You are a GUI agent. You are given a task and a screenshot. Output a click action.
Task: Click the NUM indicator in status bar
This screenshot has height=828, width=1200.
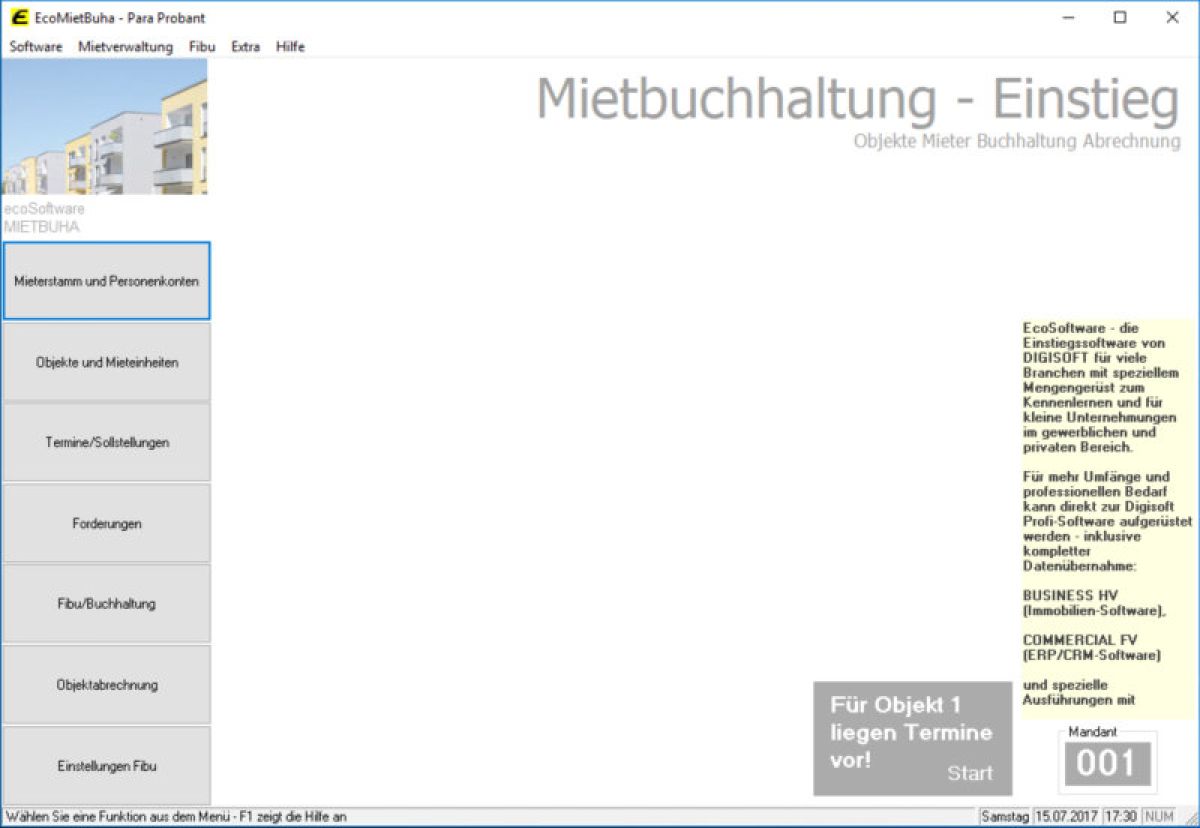1158,816
